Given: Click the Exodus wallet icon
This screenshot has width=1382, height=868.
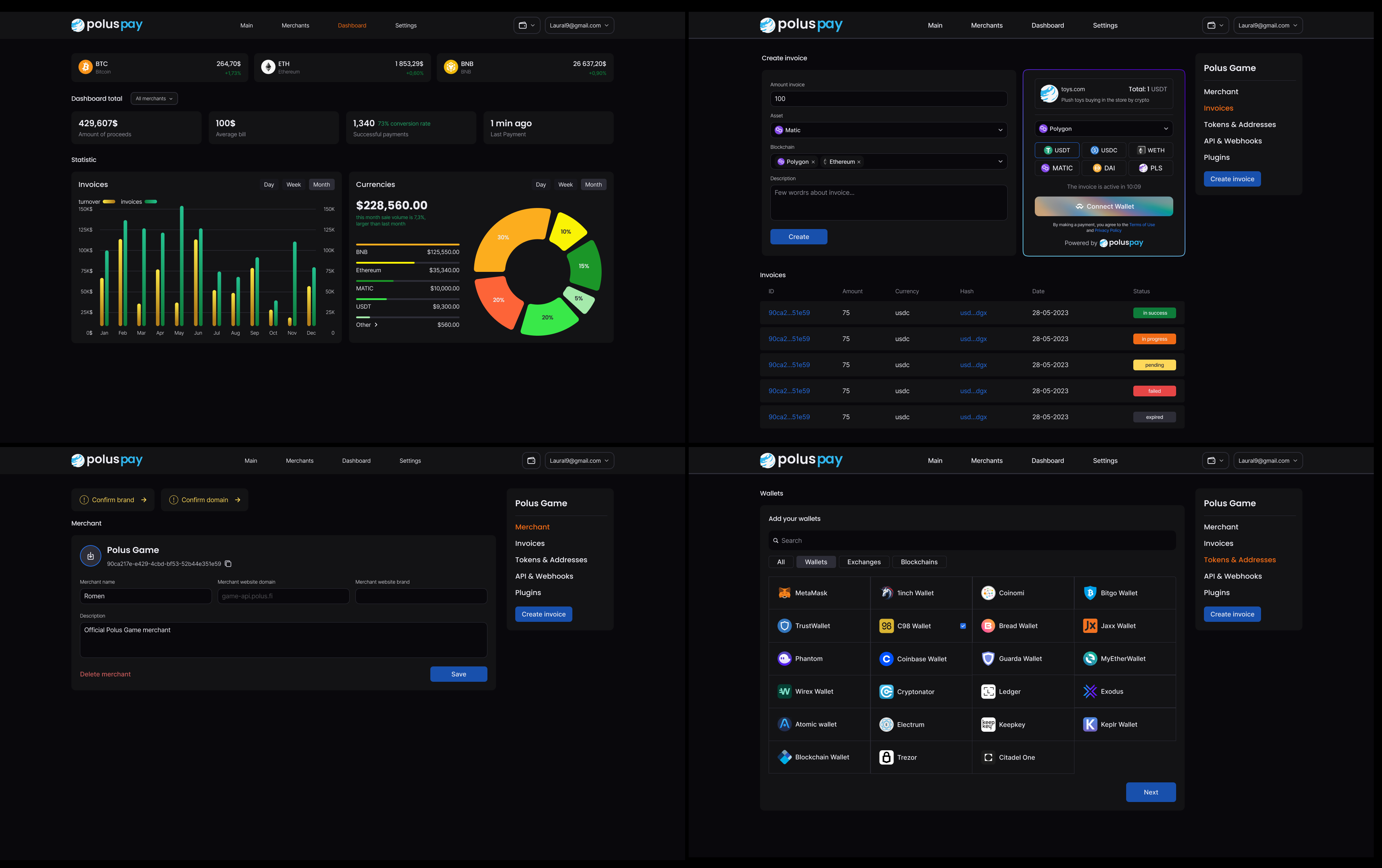Looking at the screenshot, I should coord(1090,691).
